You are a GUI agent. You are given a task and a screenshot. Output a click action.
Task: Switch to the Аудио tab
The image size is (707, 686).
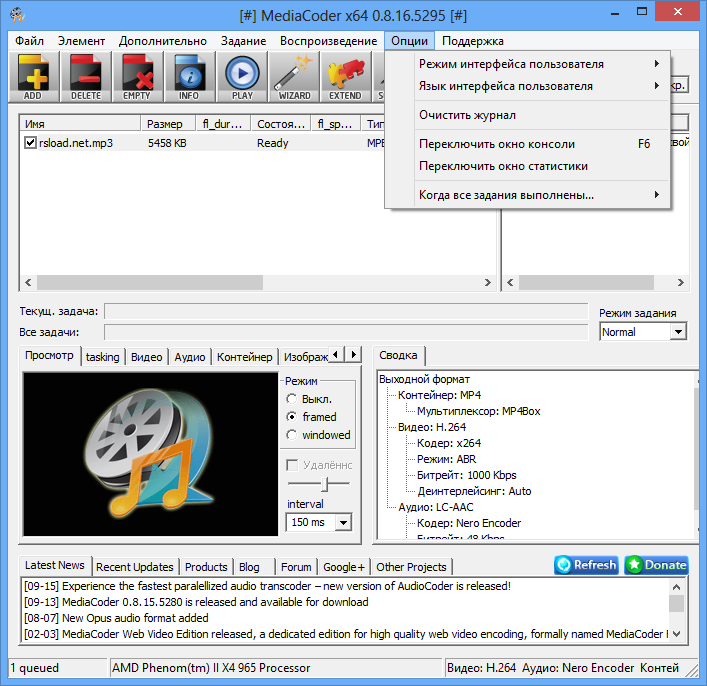pos(190,357)
